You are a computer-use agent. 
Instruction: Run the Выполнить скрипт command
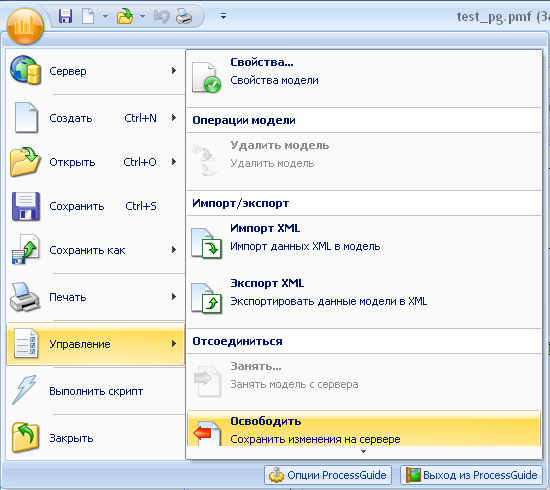(x=95, y=391)
